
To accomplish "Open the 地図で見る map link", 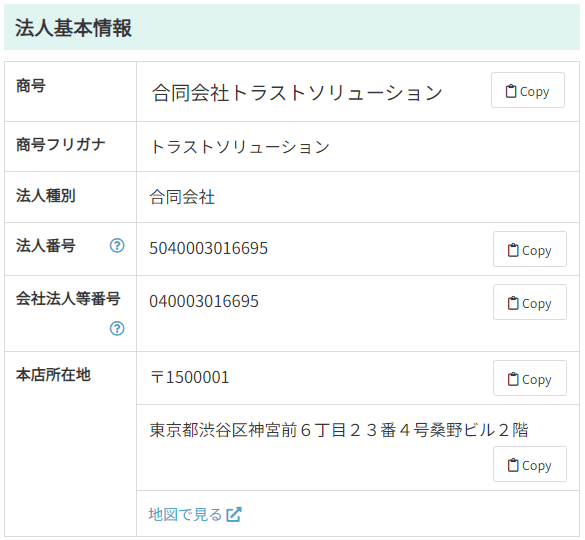I will click(195, 514).
